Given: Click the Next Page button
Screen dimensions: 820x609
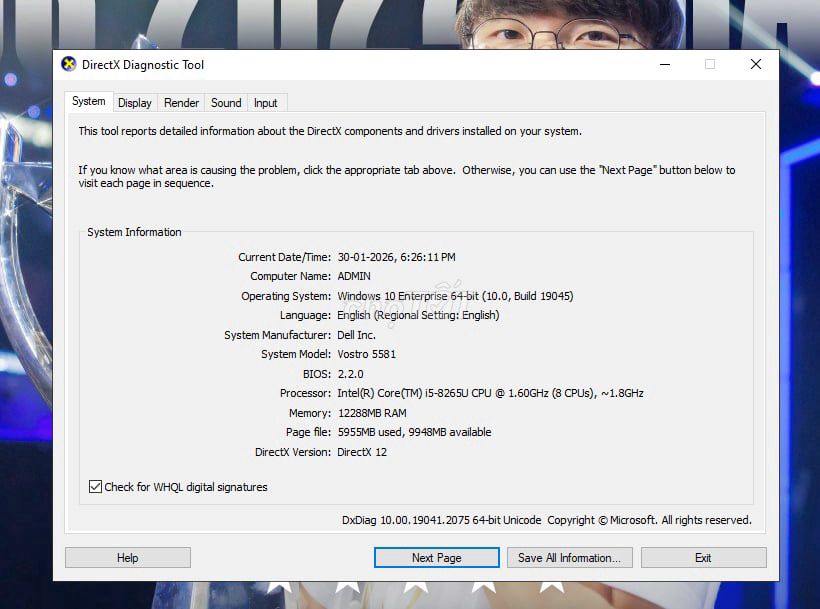Looking at the screenshot, I should [436, 558].
